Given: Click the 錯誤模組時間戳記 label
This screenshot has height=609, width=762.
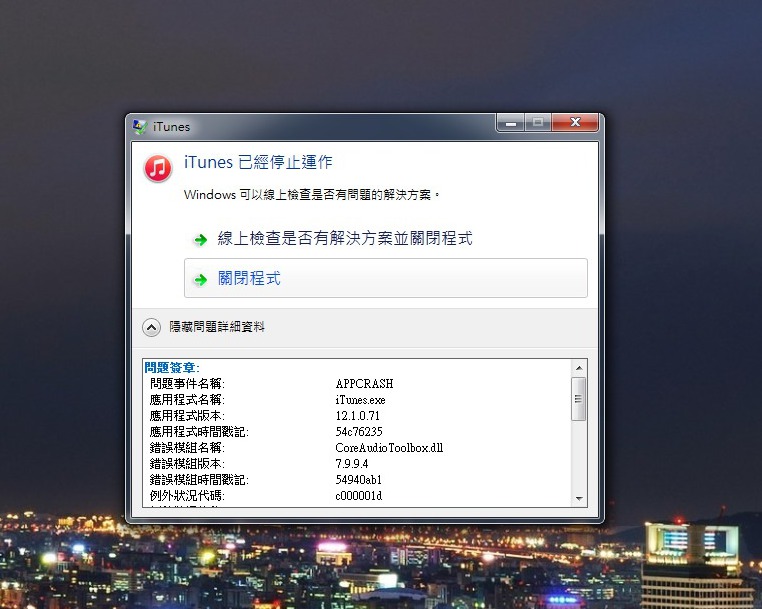Looking at the screenshot, I should [199, 480].
